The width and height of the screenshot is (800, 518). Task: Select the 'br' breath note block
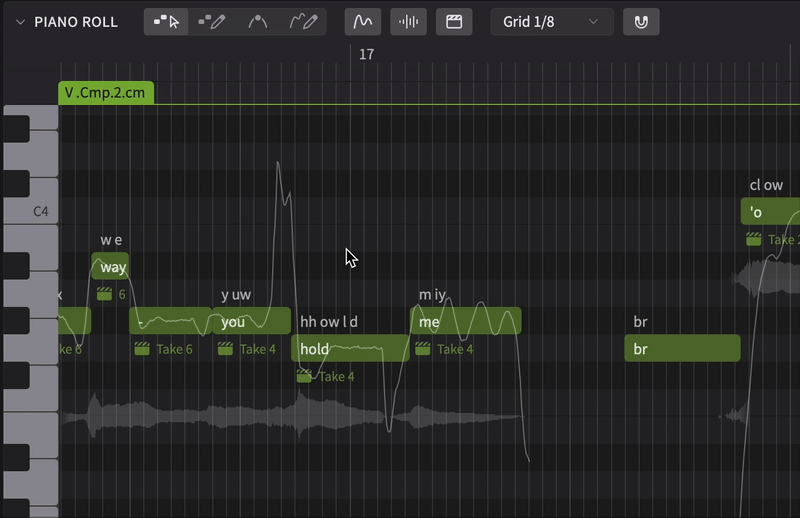click(x=682, y=349)
